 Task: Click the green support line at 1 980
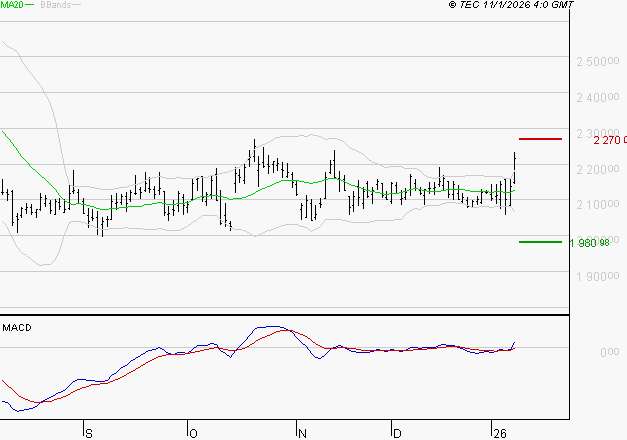coord(540,241)
